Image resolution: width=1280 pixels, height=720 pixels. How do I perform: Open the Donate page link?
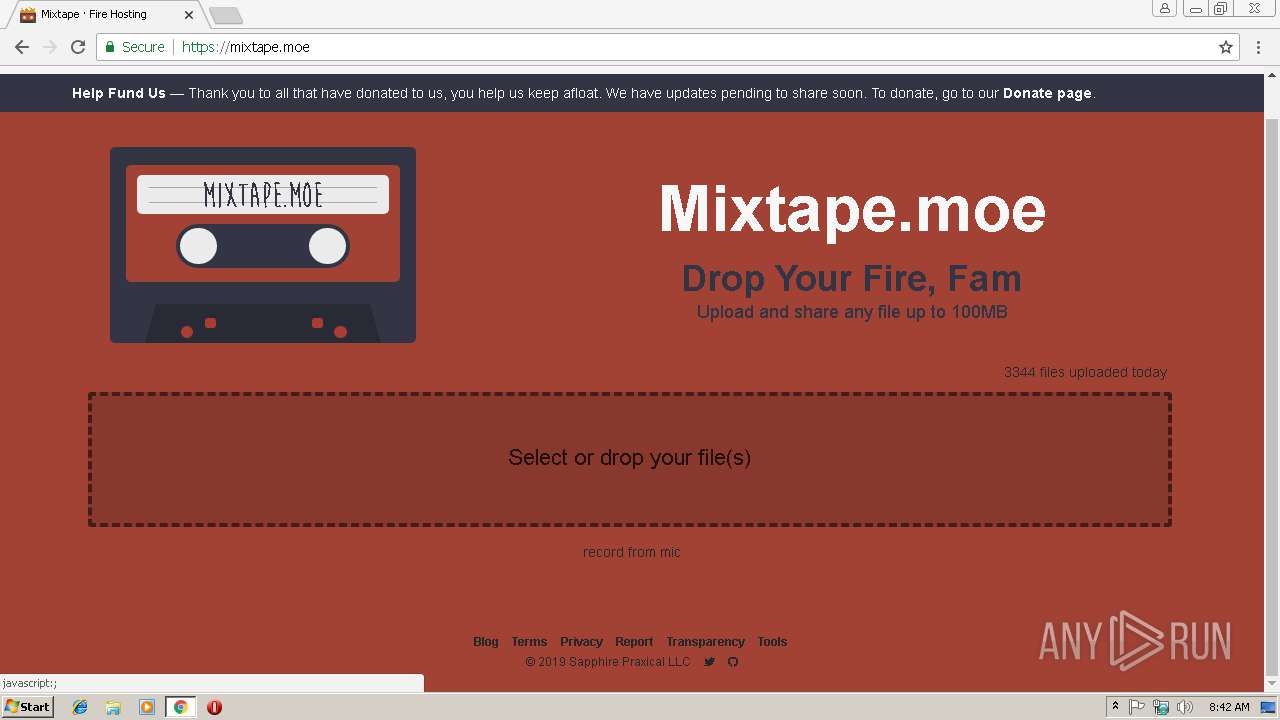[1047, 93]
